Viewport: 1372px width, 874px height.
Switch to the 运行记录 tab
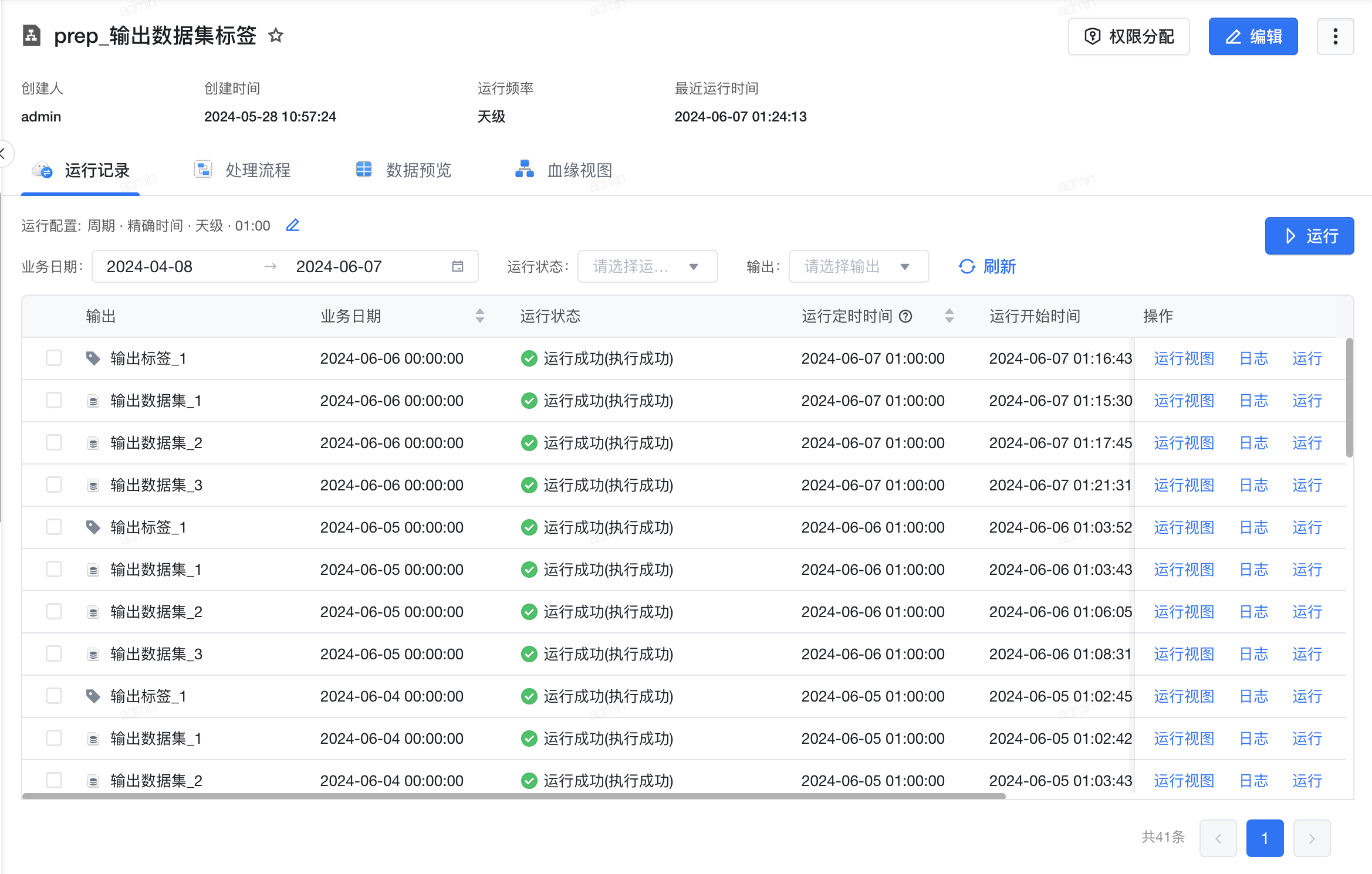click(x=80, y=171)
